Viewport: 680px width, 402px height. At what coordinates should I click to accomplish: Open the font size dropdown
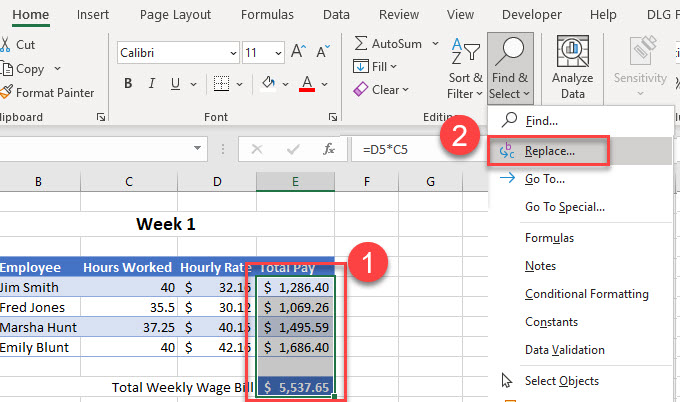click(276, 52)
